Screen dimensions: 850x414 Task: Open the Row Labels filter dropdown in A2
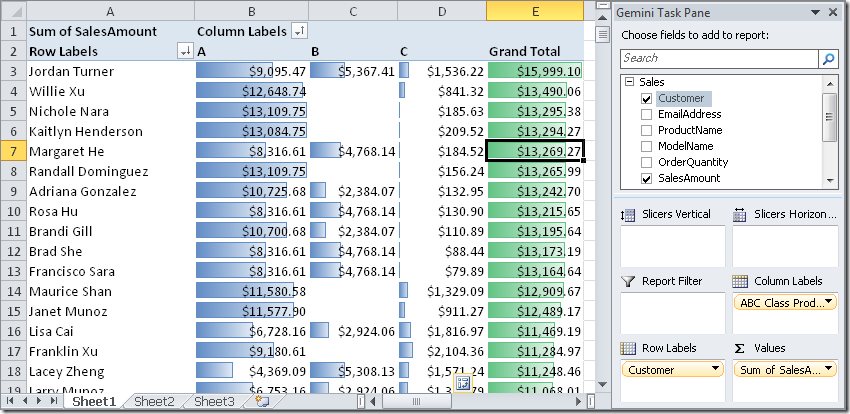pos(184,51)
